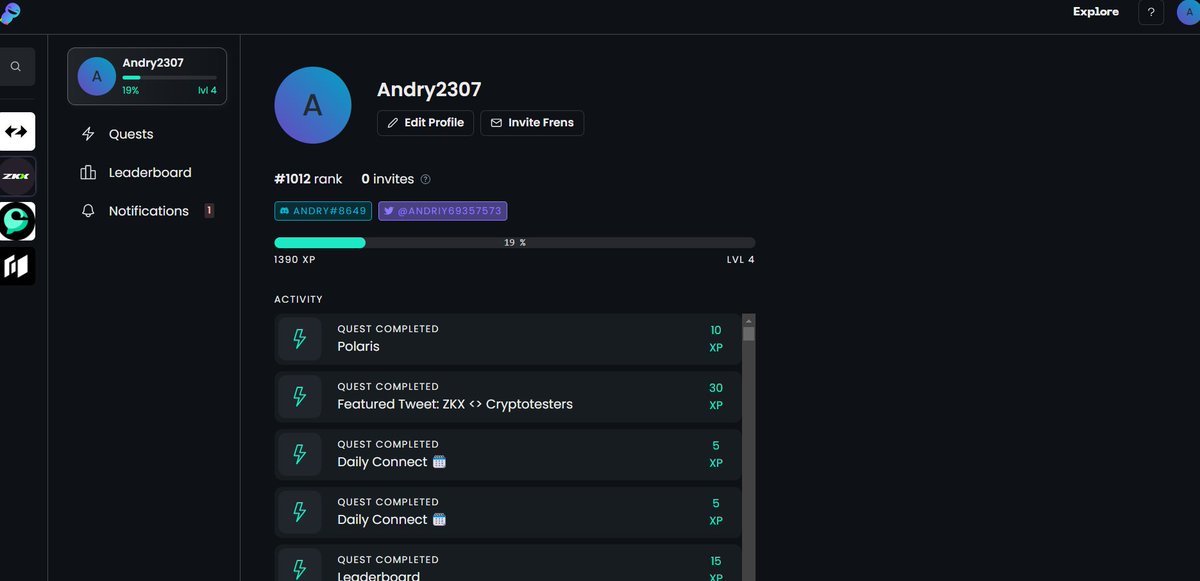This screenshot has width=1200, height=581.
Task: Open the Andry2307 profile card in sidebar
Action: [x=147, y=76]
